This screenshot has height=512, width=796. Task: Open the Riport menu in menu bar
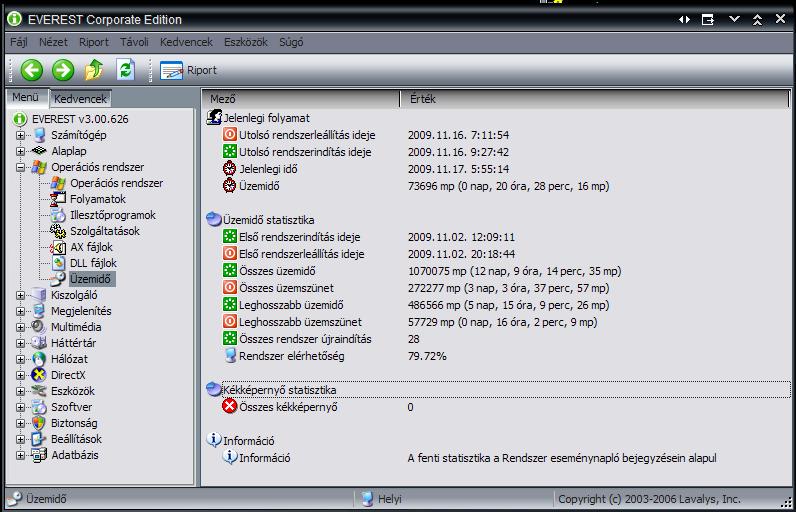pyautogui.click(x=94, y=42)
